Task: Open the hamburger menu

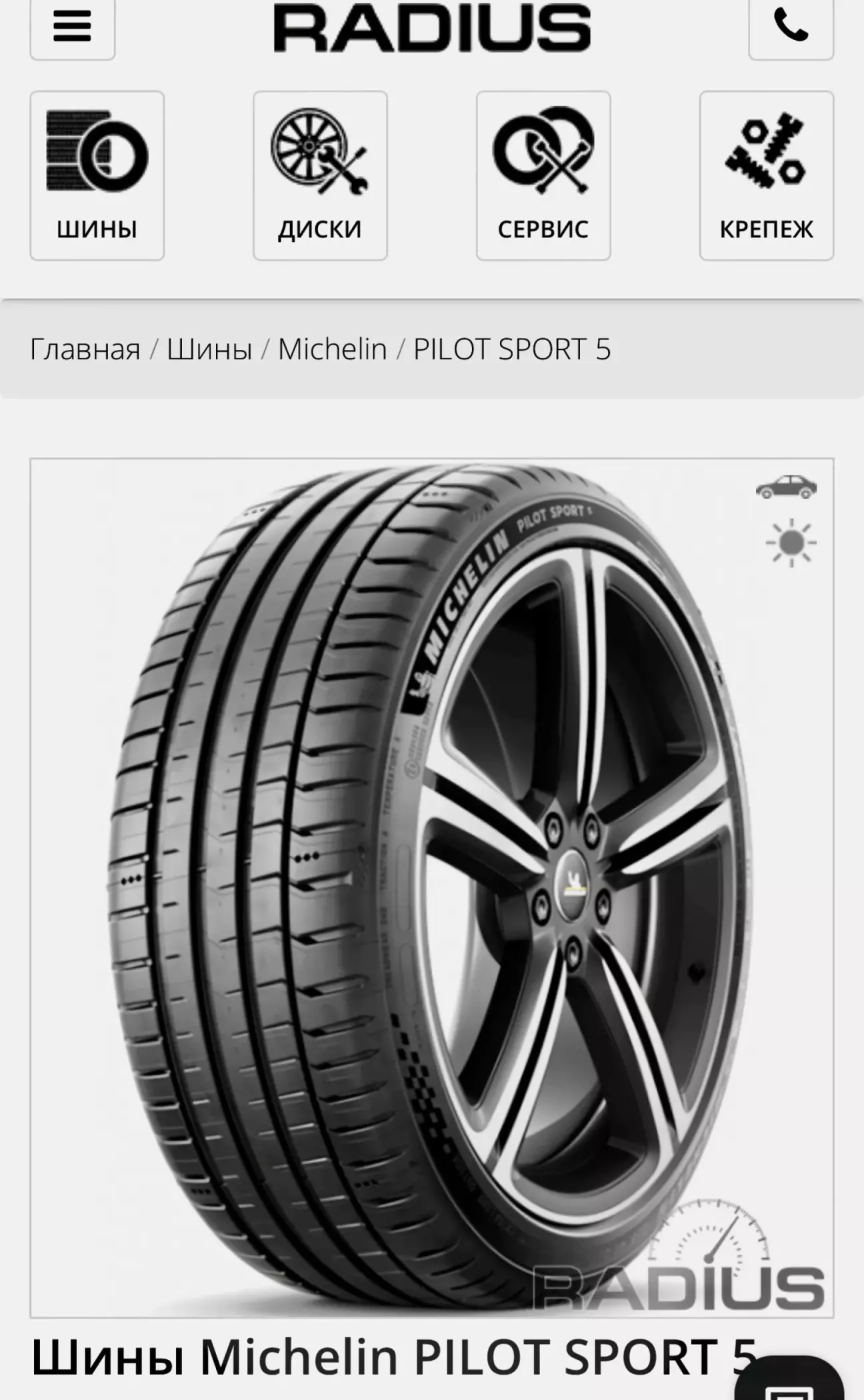Action: tap(72, 27)
